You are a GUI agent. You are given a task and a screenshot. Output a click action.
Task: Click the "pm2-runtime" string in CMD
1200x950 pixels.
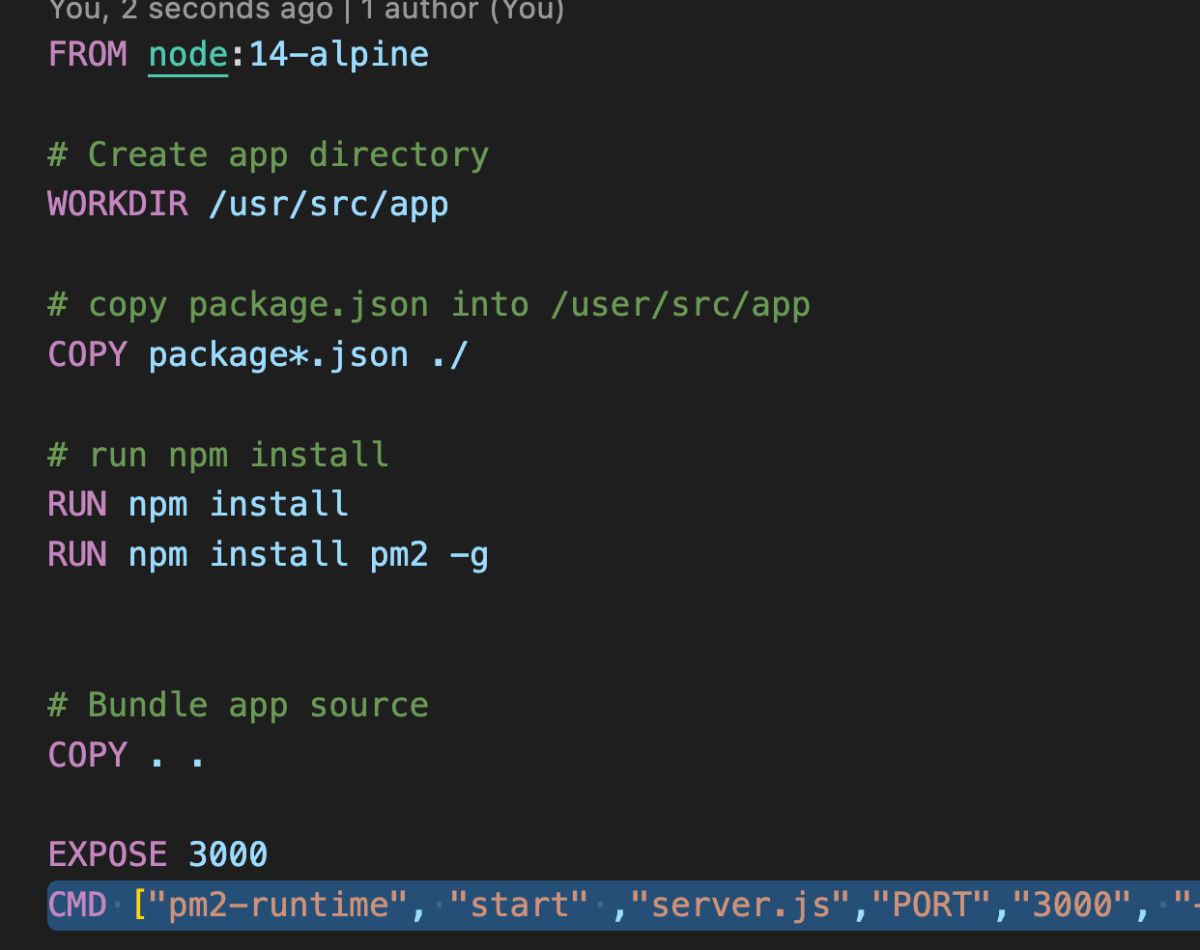[278, 905]
